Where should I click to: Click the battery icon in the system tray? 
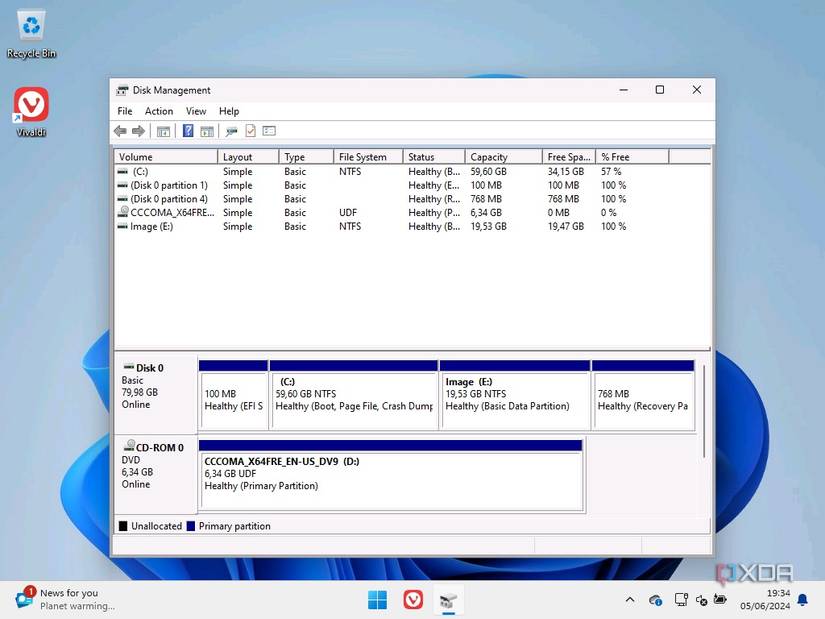tap(722, 600)
